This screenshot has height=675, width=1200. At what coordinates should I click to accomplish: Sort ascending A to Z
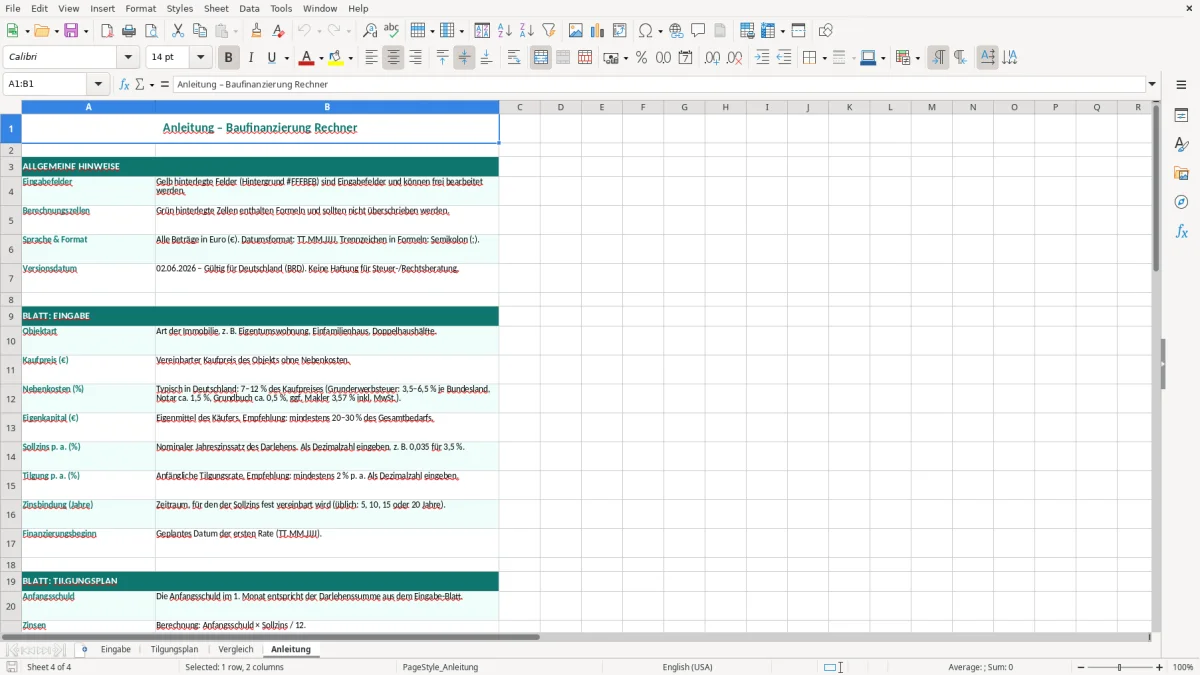(x=505, y=31)
